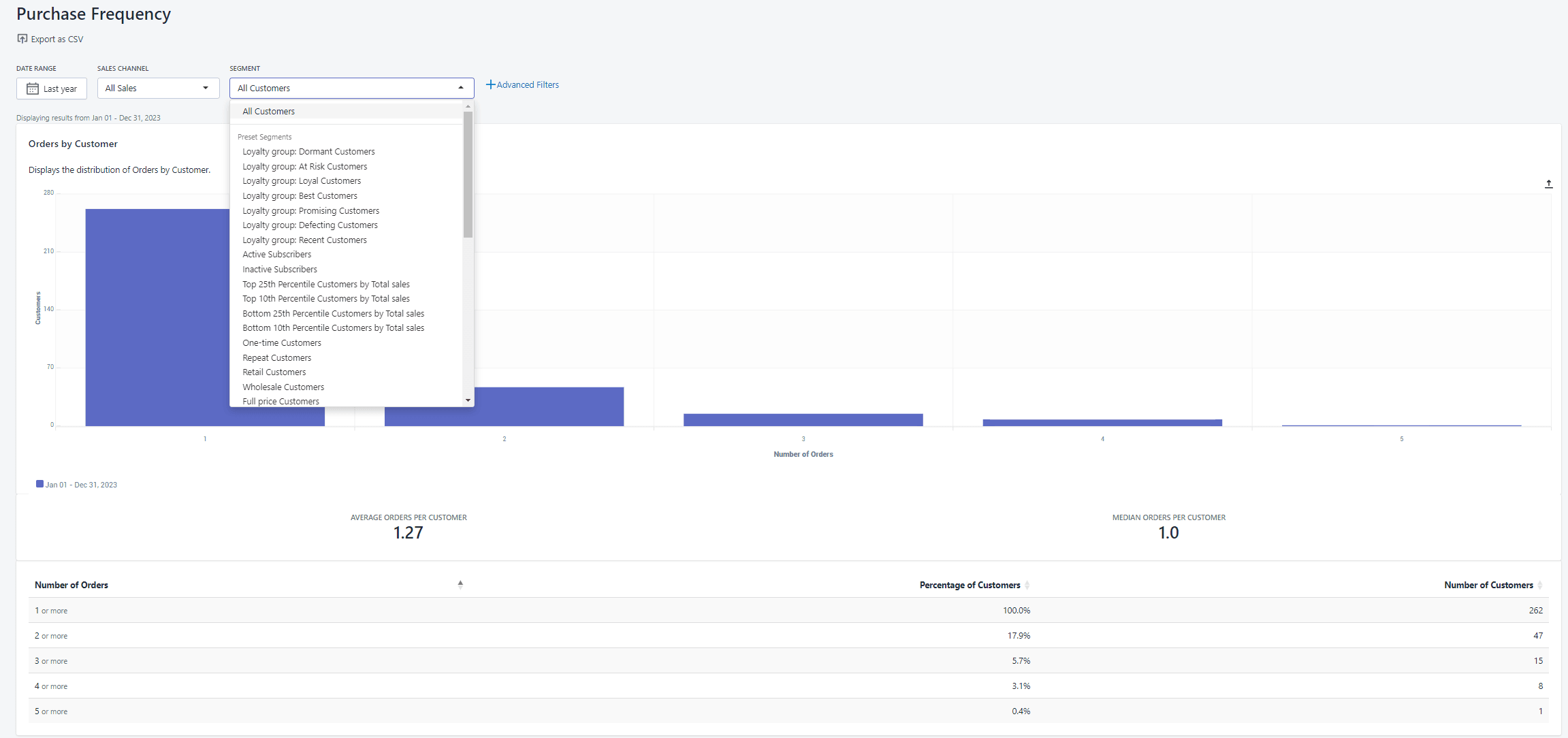Image resolution: width=1568 pixels, height=738 pixels.
Task: Collapse the All Customers segment dropdown
Action: pyautogui.click(x=351, y=88)
